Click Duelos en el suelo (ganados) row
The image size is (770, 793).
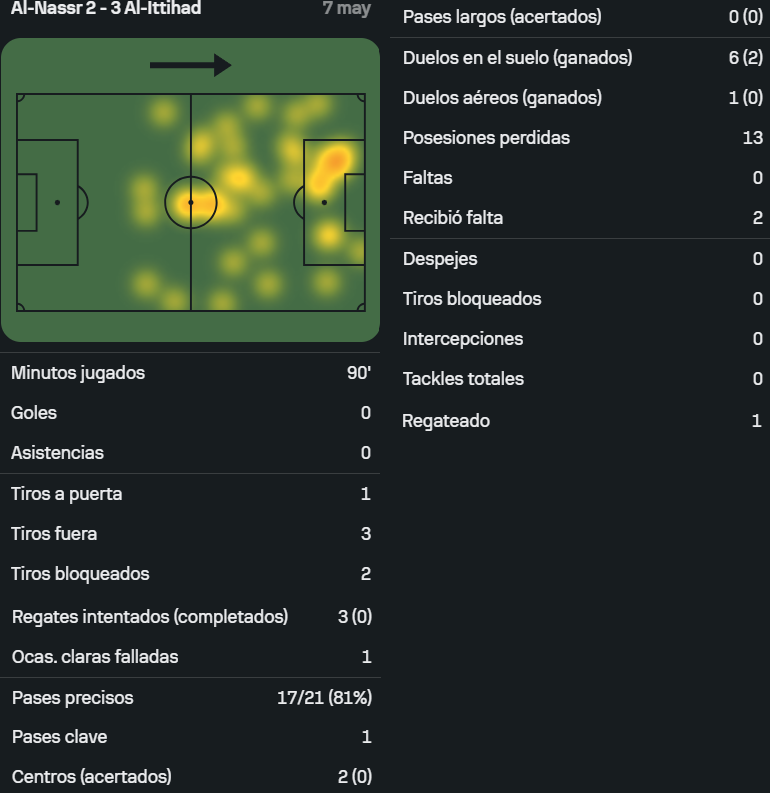coord(580,58)
